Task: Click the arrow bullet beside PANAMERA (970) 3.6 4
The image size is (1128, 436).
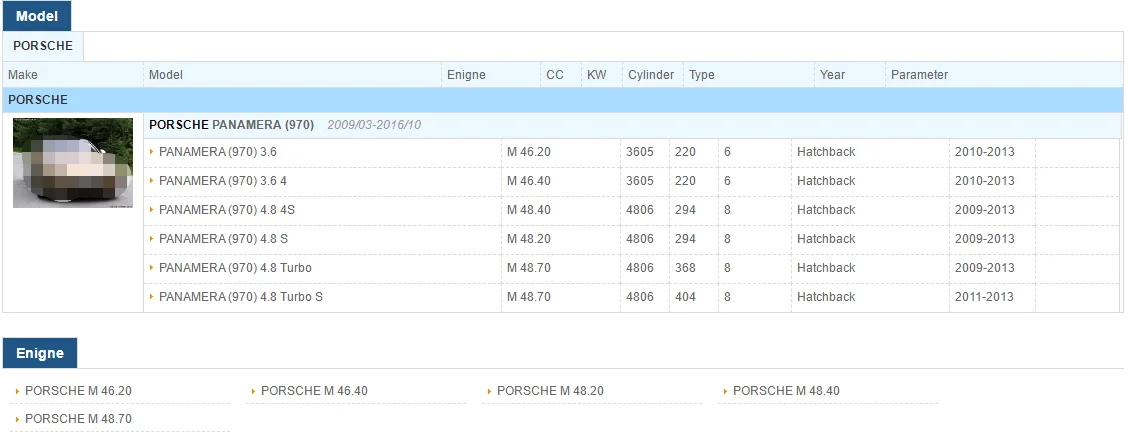Action: tap(152, 181)
